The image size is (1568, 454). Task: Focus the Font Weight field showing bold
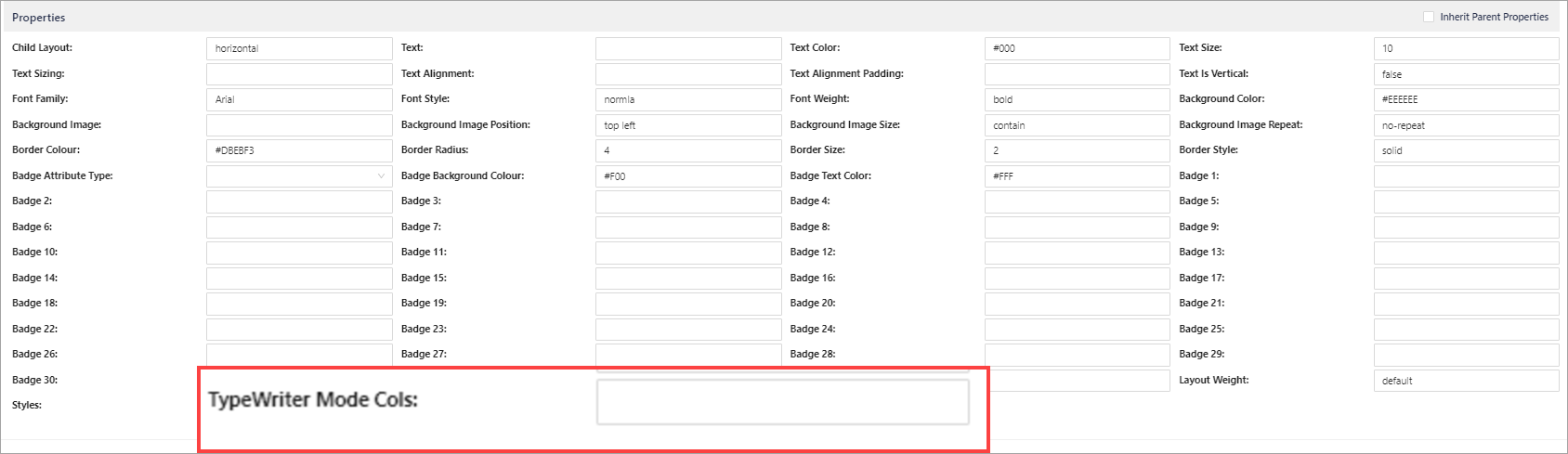1077,99
